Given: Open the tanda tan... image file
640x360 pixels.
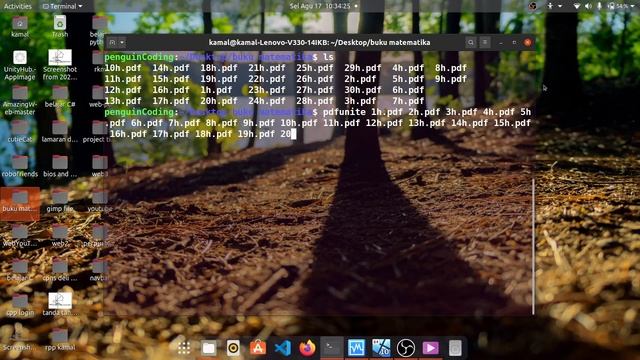Looking at the screenshot, I should tap(60, 304).
